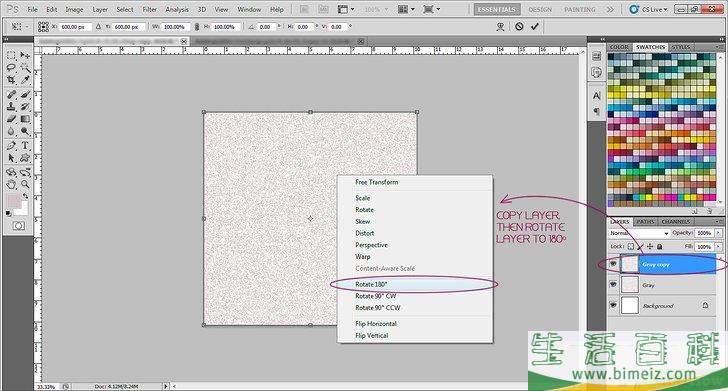Open the CS Live dropdown

[649, 9]
